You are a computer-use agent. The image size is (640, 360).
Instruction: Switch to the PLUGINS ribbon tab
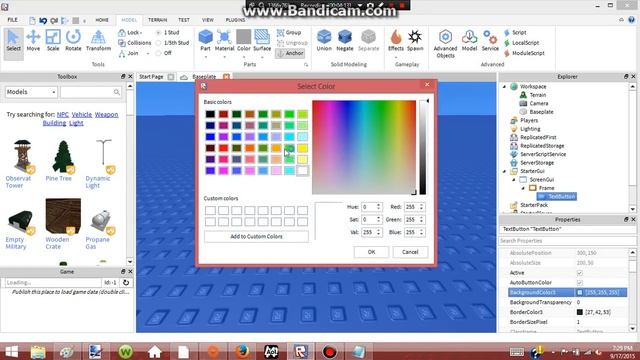tap(236, 20)
